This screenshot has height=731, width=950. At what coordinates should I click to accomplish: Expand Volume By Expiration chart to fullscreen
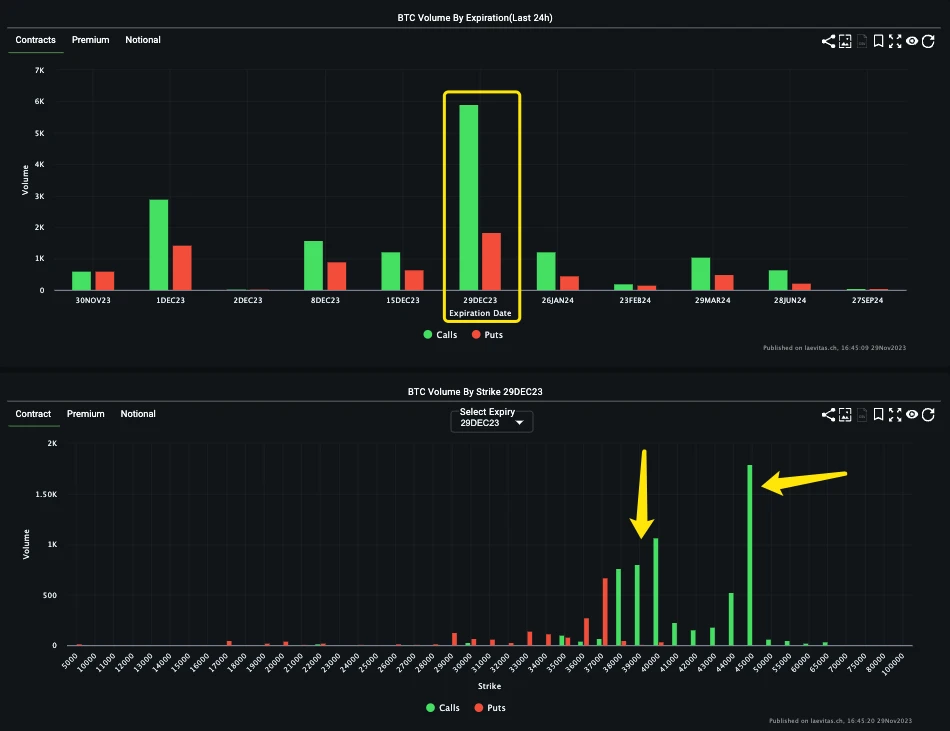pyautogui.click(x=895, y=41)
